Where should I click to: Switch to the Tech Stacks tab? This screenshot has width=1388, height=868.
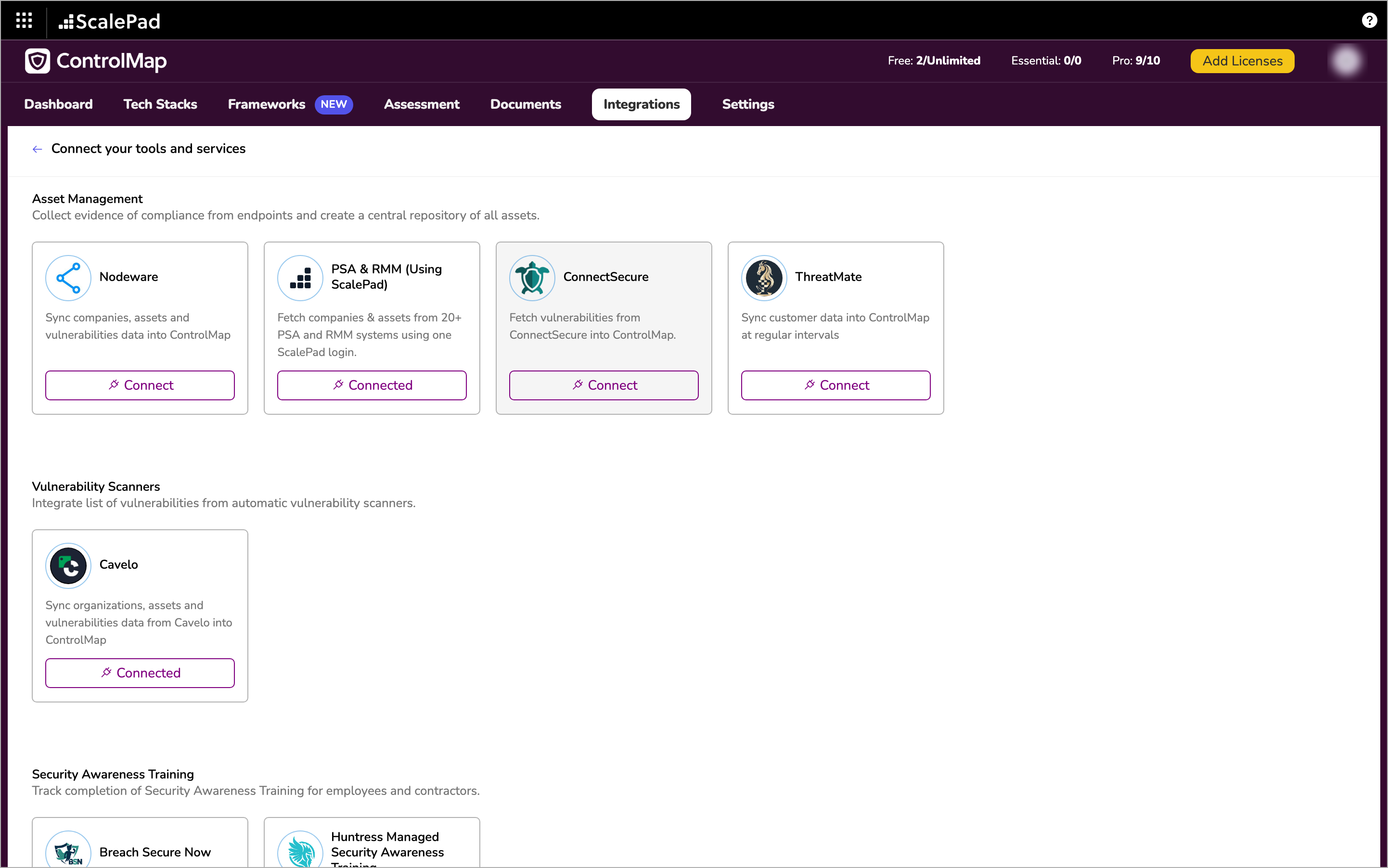(160, 104)
